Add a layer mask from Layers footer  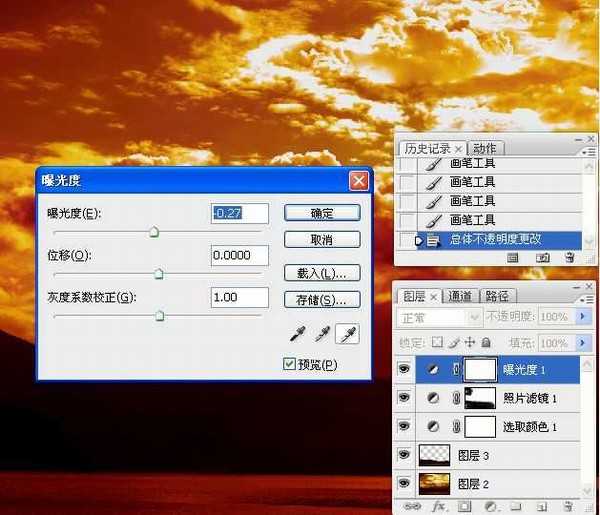463,507
